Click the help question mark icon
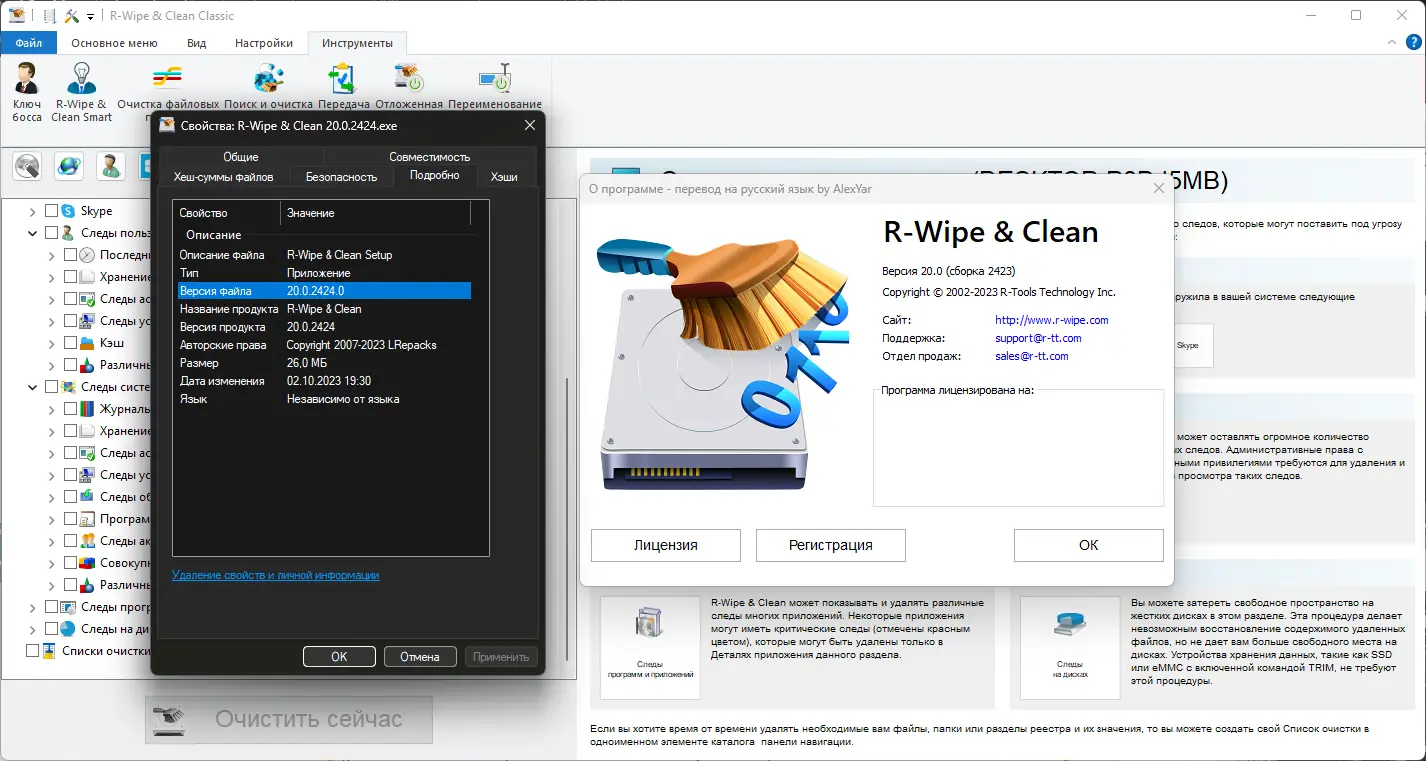This screenshot has height=761, width=1426. point(1414,43)
